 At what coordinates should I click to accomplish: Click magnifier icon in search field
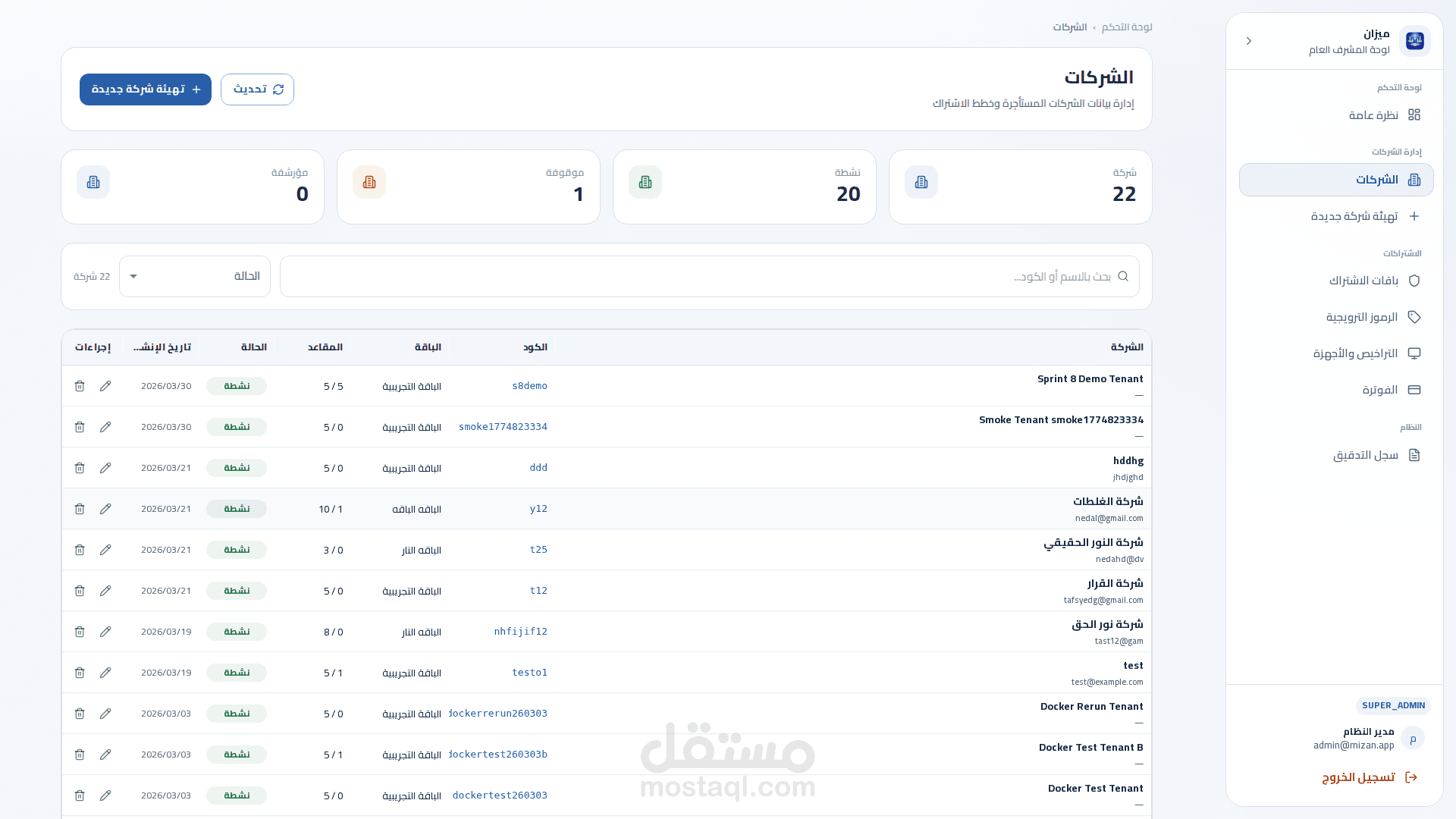(x=1123, y=277)
